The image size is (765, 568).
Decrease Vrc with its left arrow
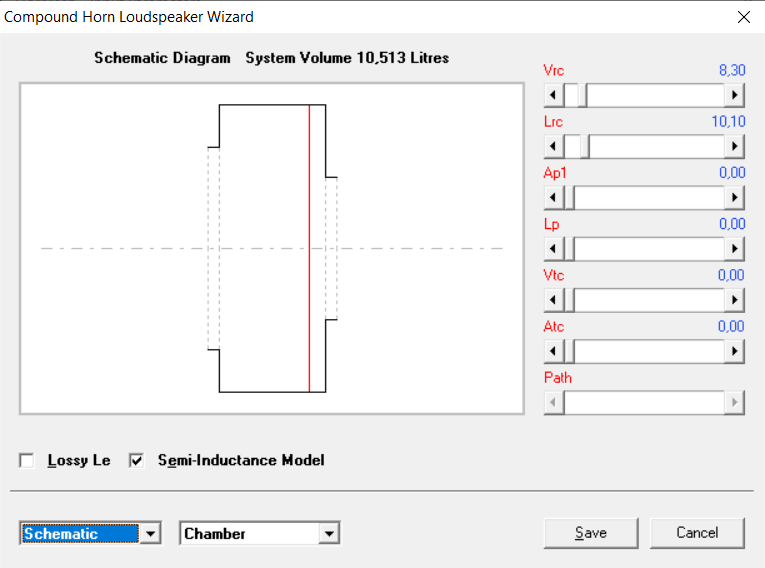tap(554, 95)
